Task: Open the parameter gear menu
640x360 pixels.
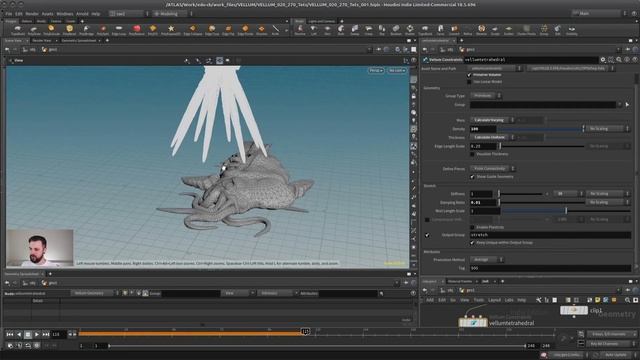Action: [603, 60]
